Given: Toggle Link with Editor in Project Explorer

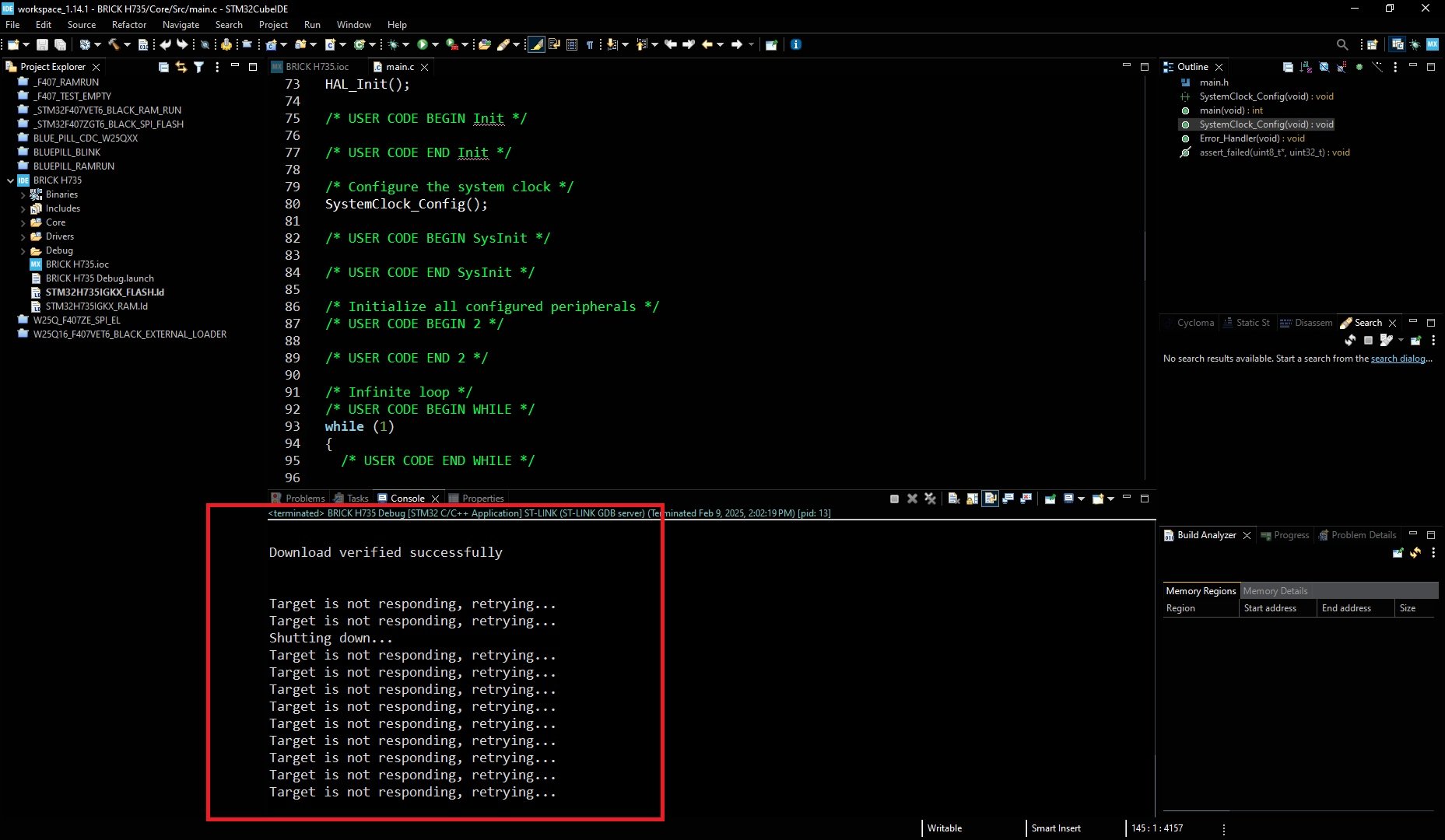Looking at the screenshot, I should click(181, 67).
